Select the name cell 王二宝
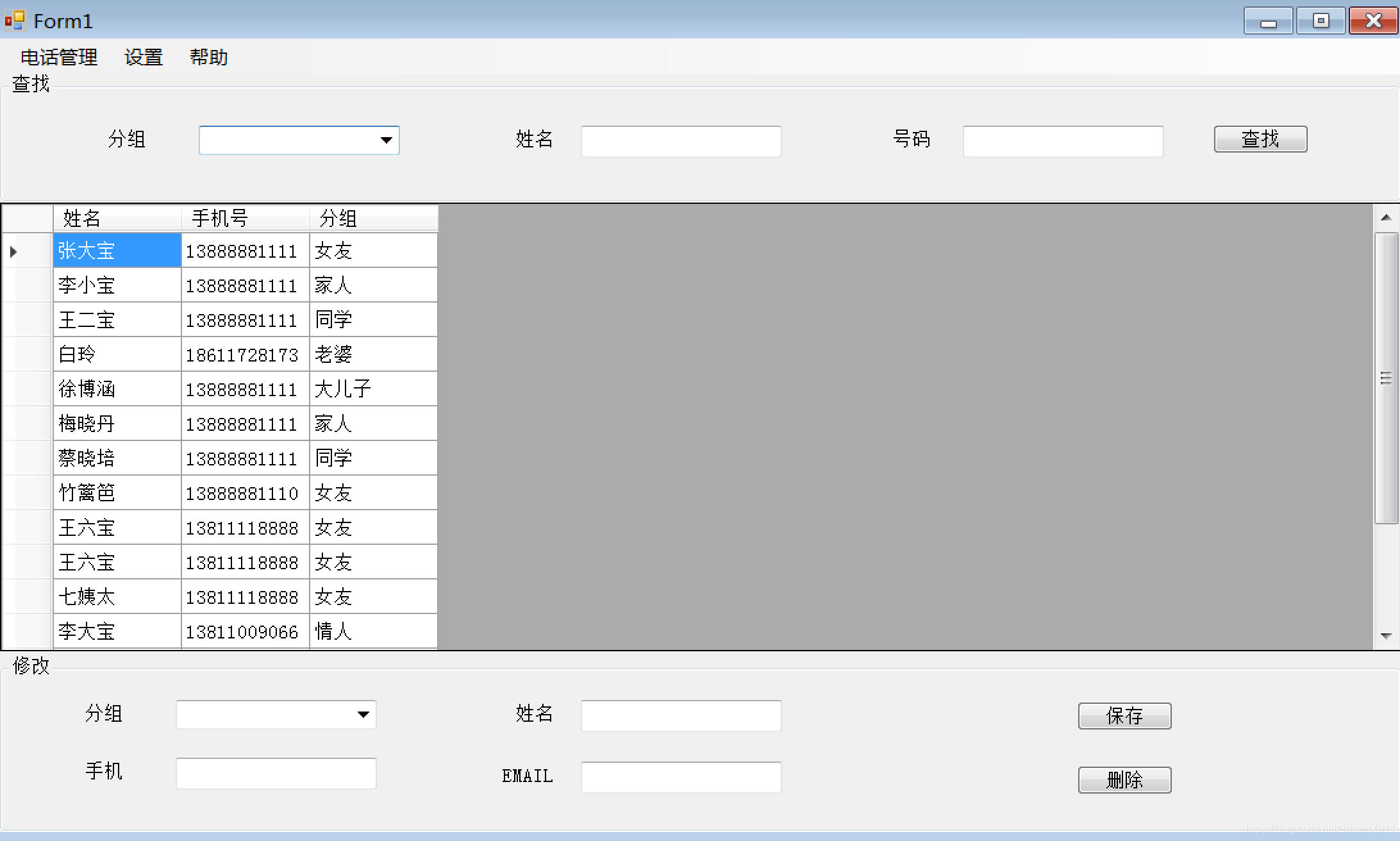The image size is (1400, 841). 117,319
